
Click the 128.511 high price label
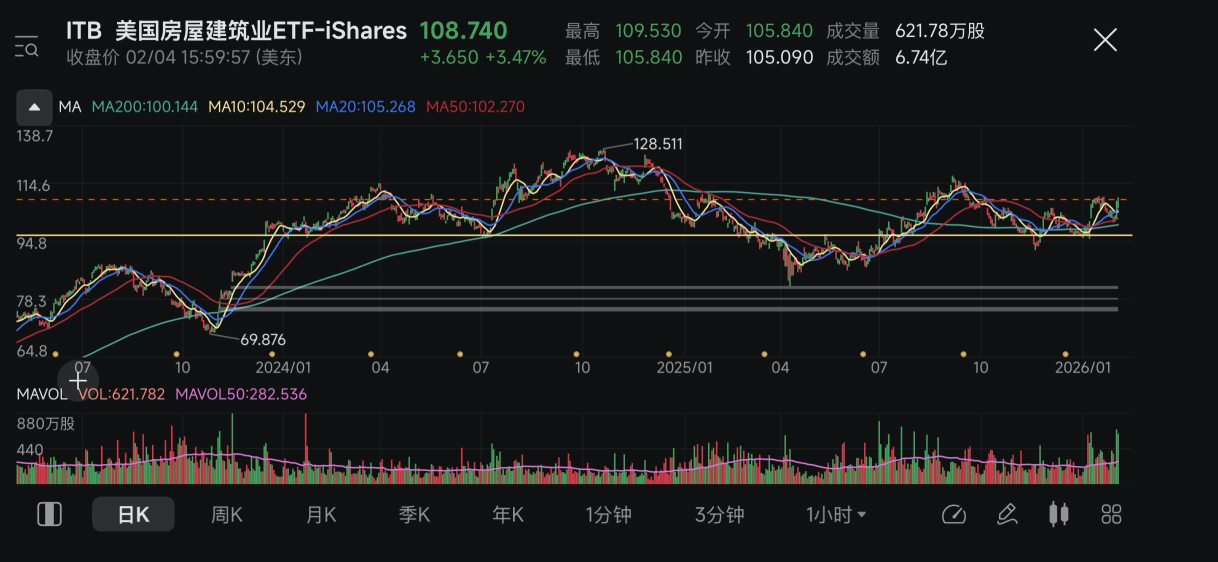pos(658,144)
